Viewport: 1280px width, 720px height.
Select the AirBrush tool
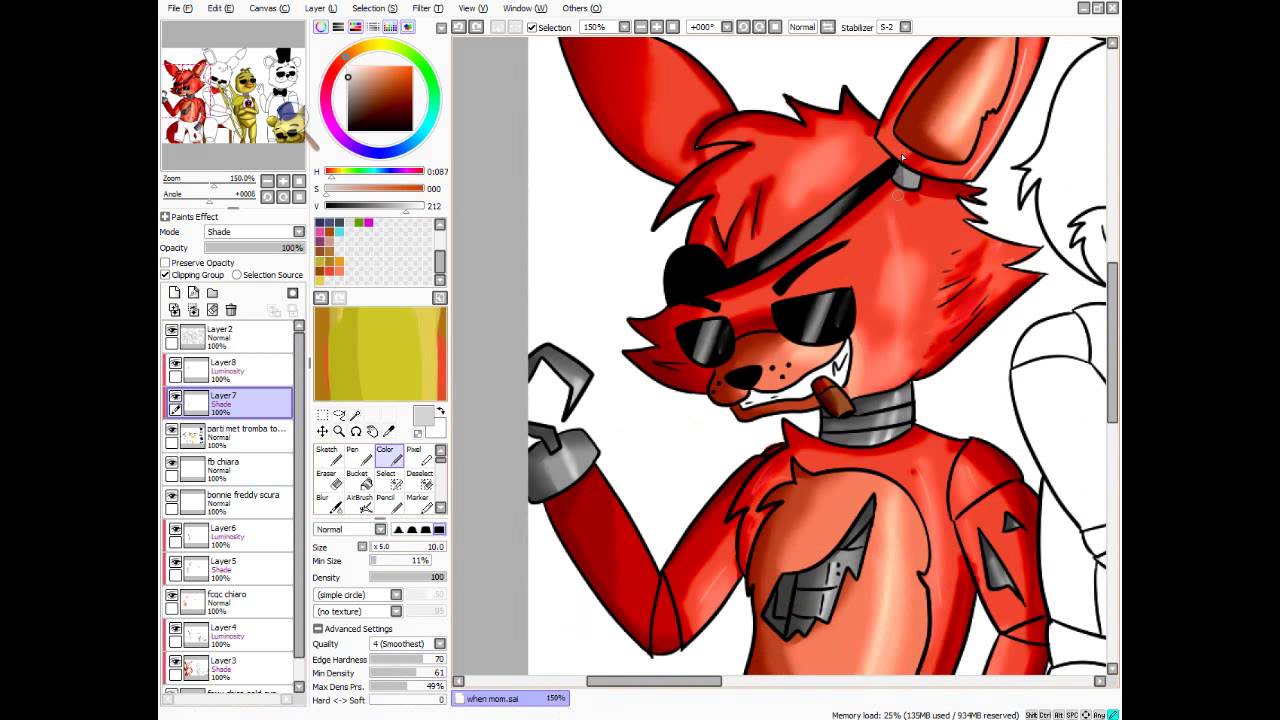pos(357,503)
